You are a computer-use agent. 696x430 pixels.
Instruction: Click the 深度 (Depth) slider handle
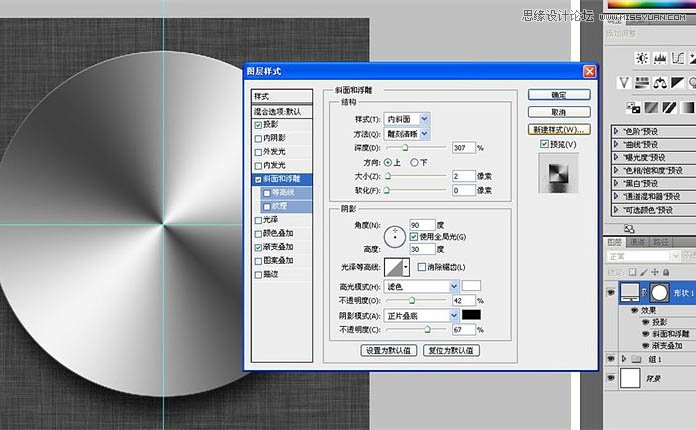(x=405, y=147)
